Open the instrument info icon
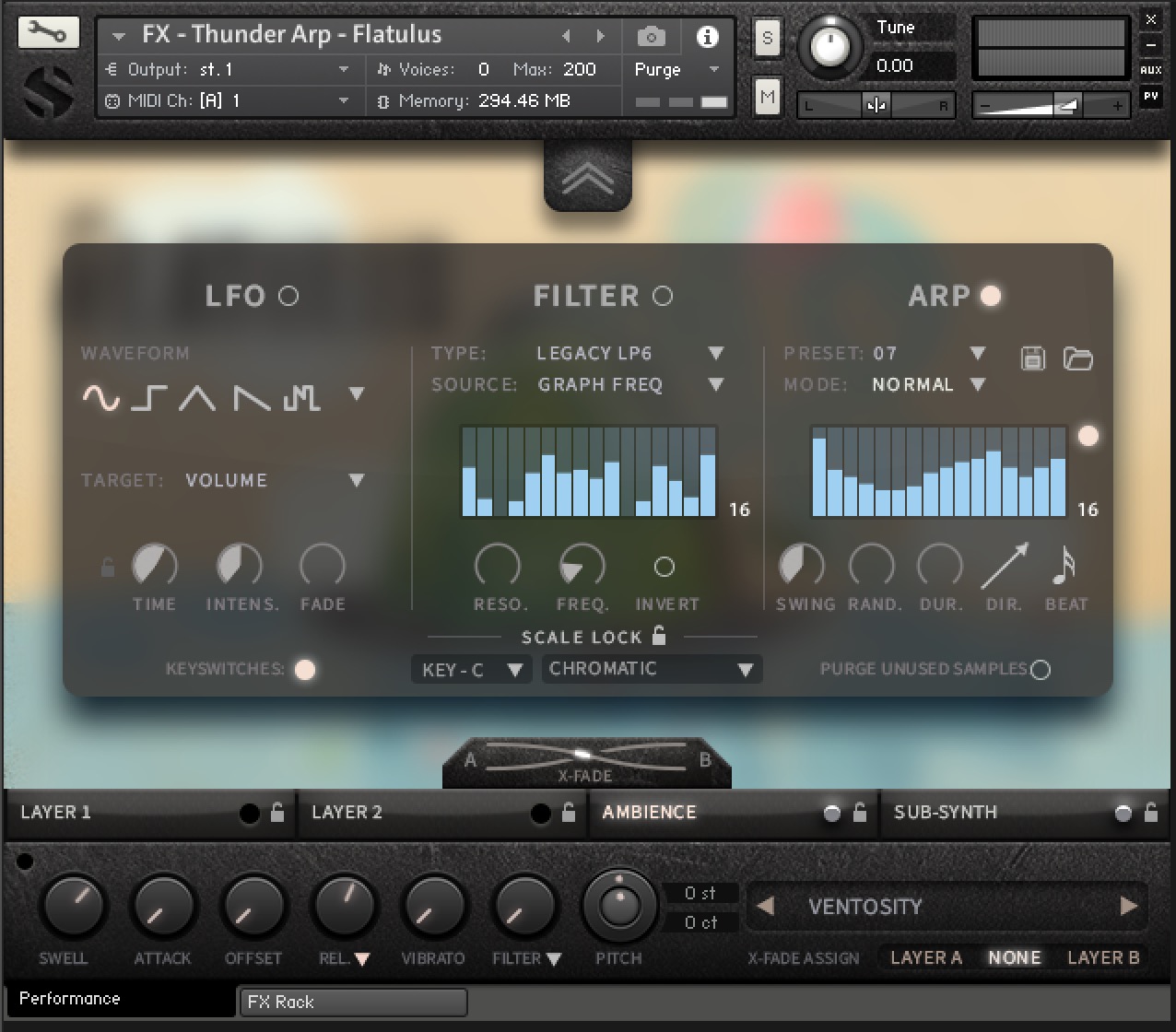This screenshot has width=1176, height=1032. point(707,37)
